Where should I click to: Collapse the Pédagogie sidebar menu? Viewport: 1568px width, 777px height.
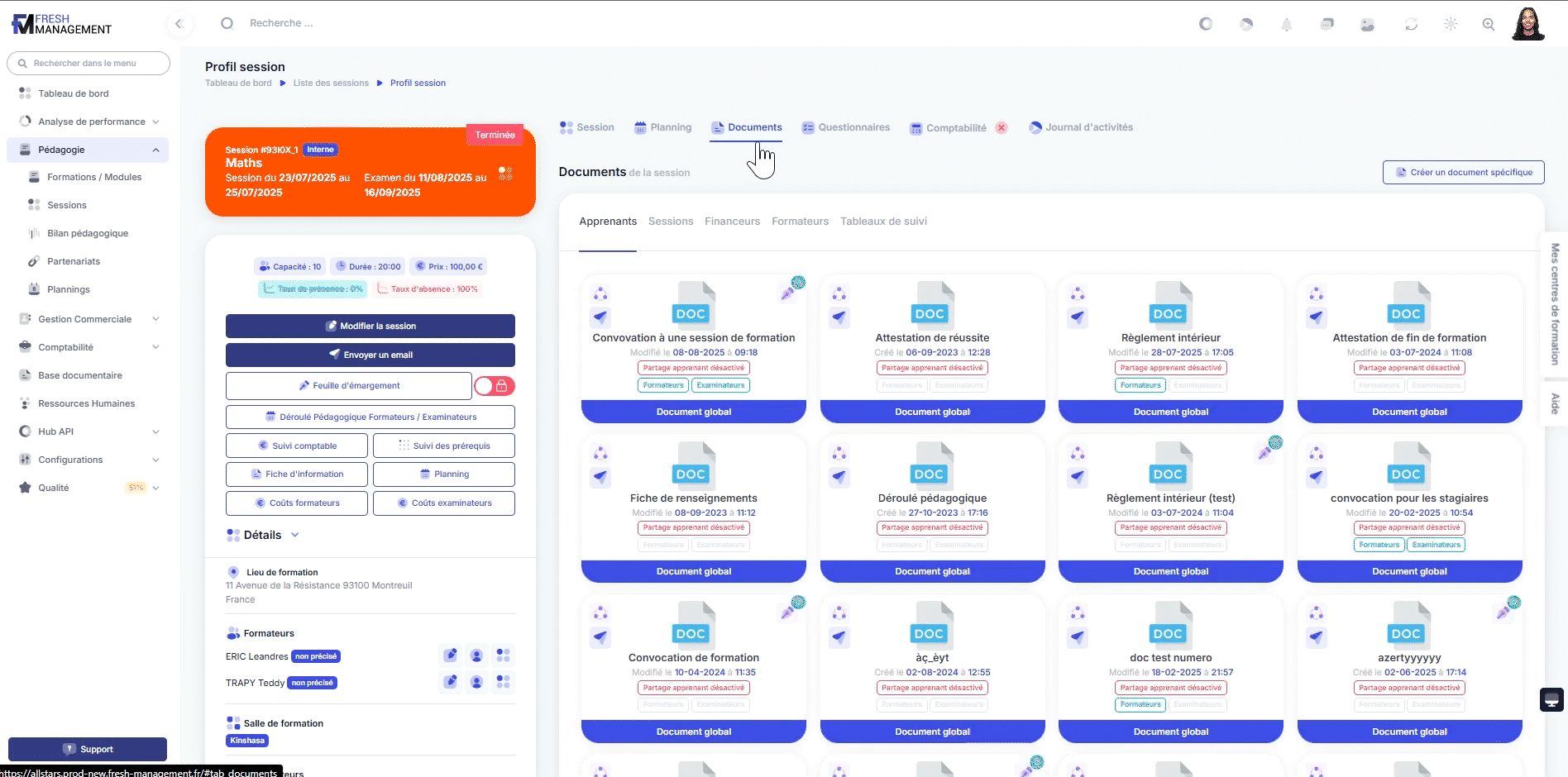tap(155, 150)
